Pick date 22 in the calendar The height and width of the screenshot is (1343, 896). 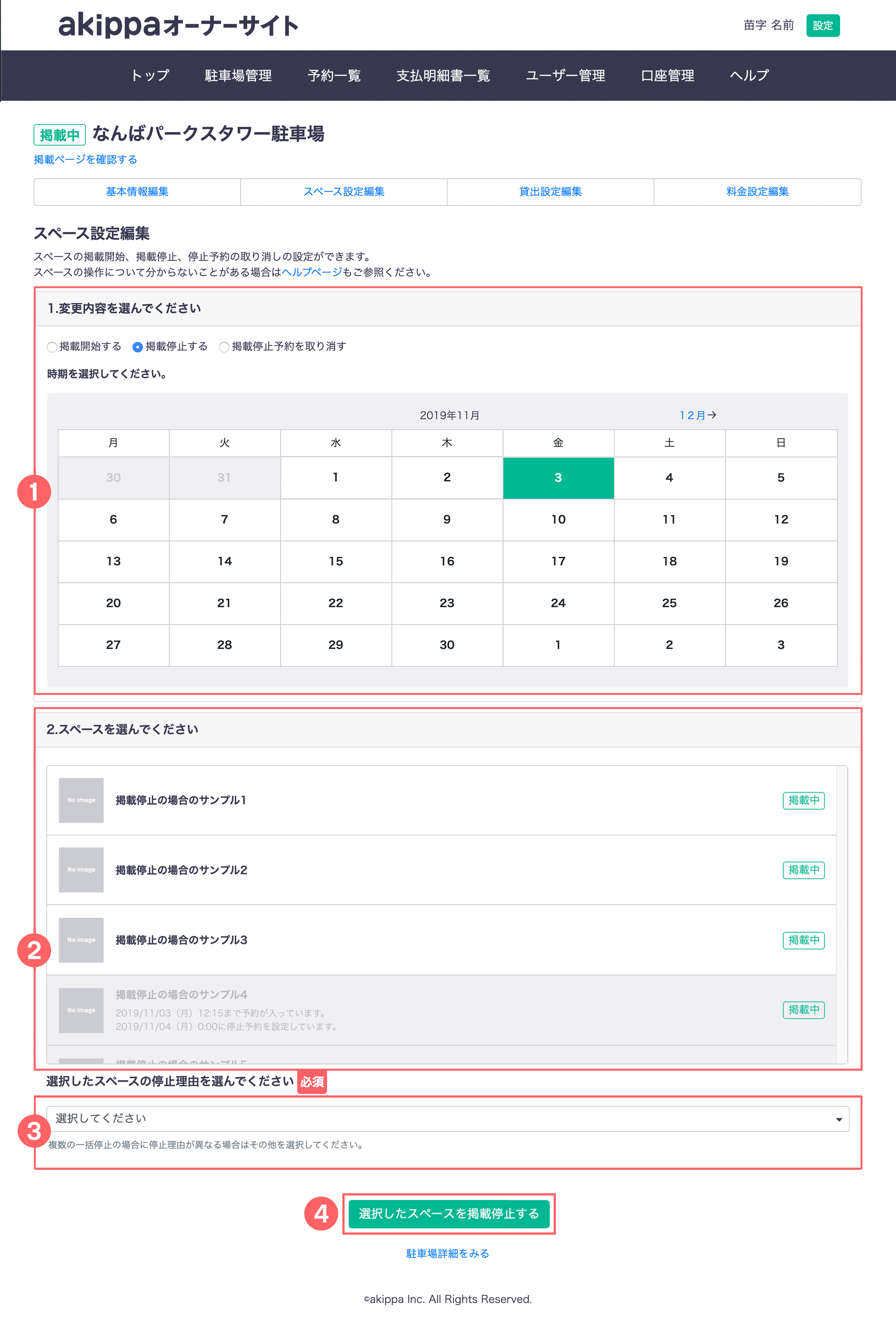(336, 603)
